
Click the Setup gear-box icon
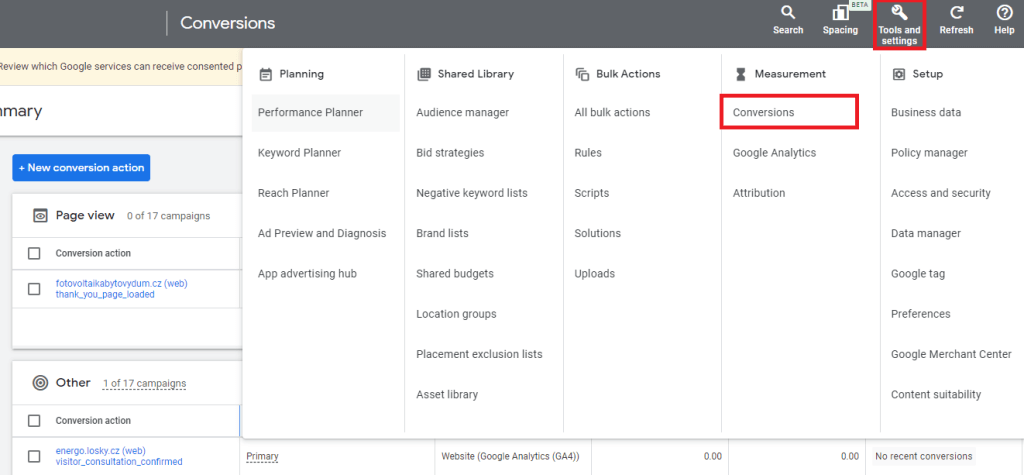[899, 74]
